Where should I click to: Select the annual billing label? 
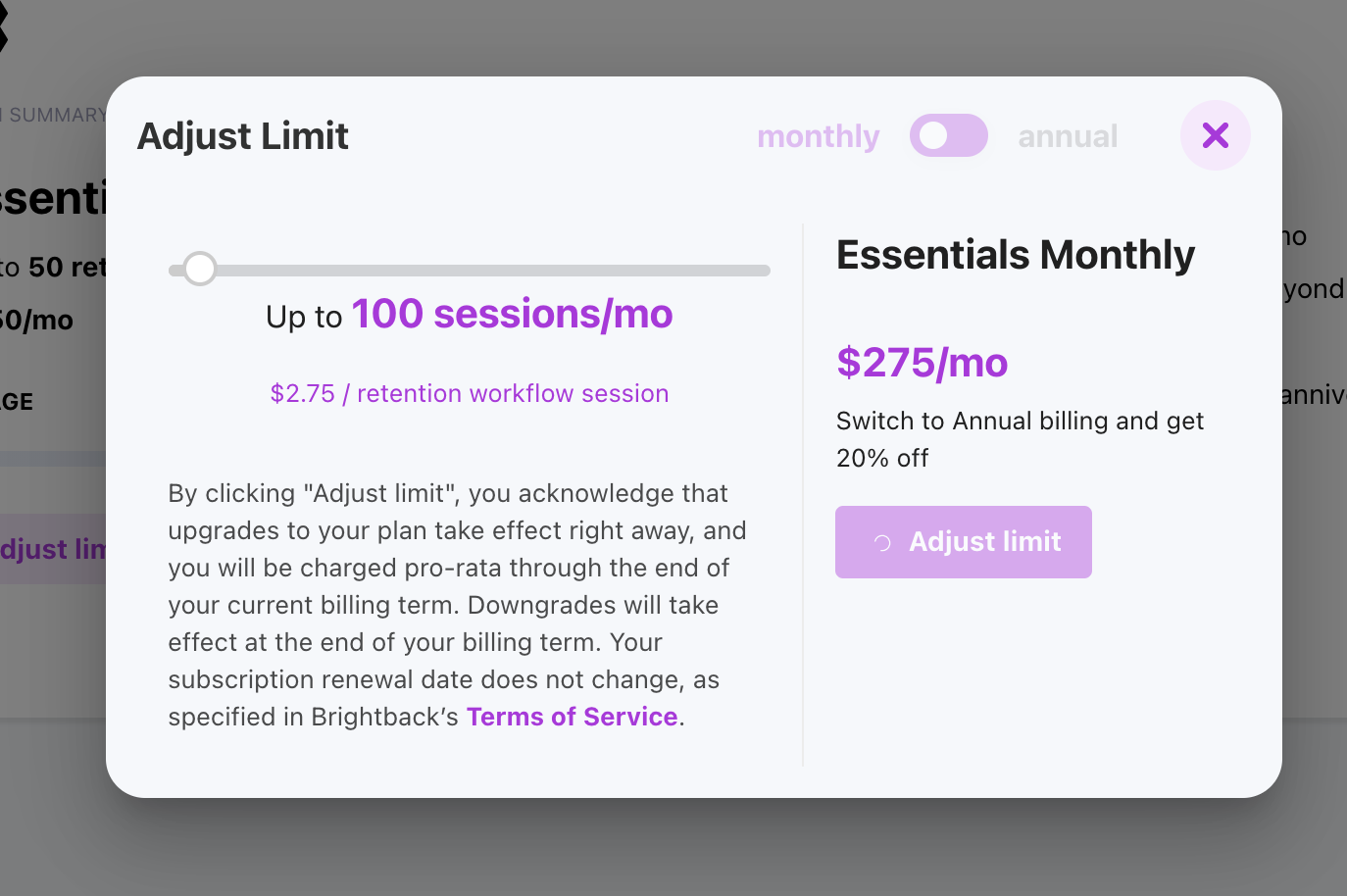[x=1068, y=136]
